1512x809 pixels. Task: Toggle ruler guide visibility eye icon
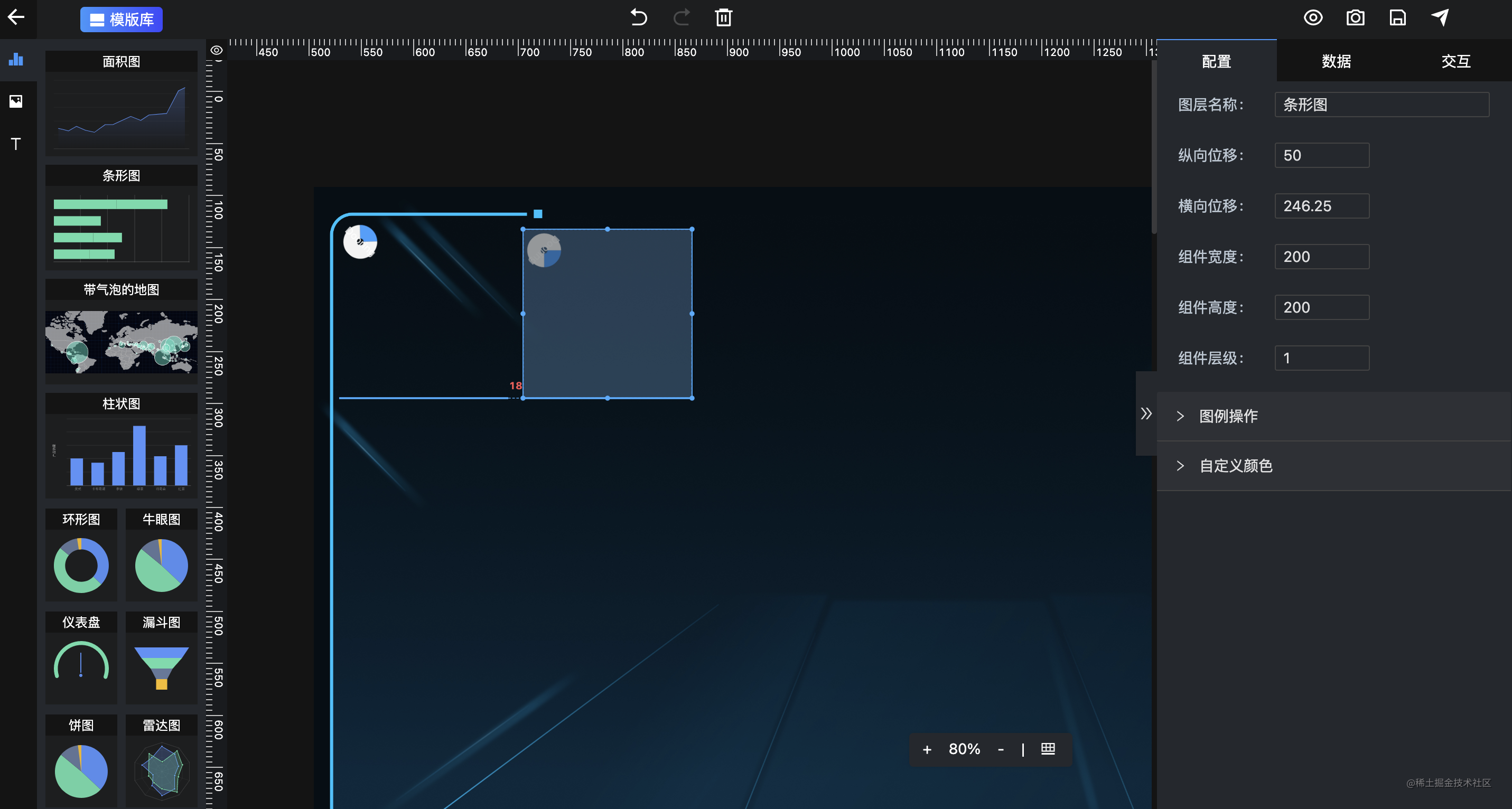[x=217, y=51]
